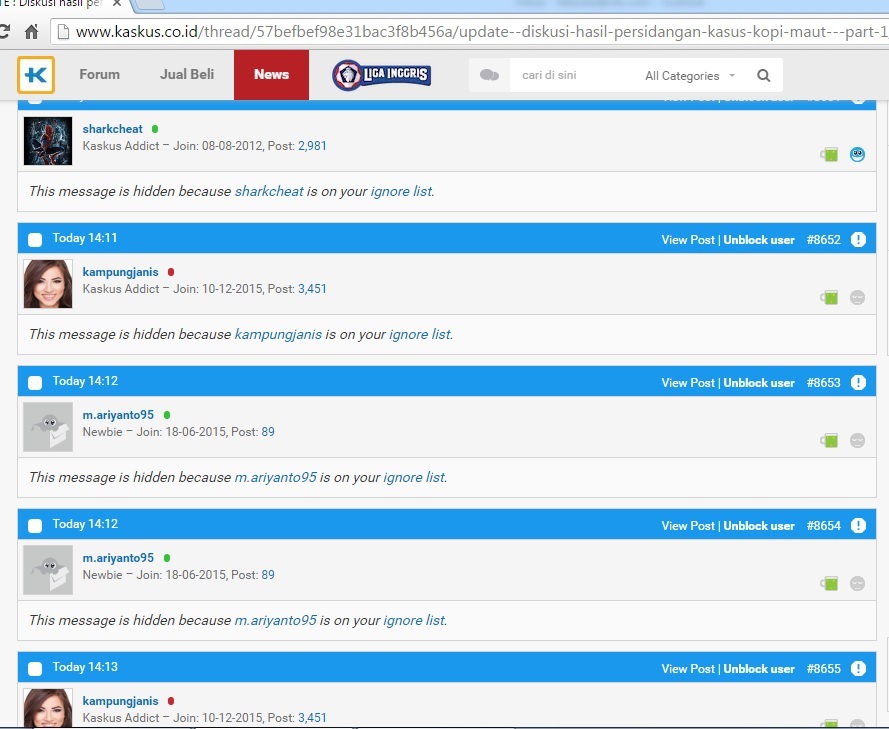This screenshot has height=729, width=889.
Task: Open the Liga Inggris banner logo
Action: pos(382,75)
